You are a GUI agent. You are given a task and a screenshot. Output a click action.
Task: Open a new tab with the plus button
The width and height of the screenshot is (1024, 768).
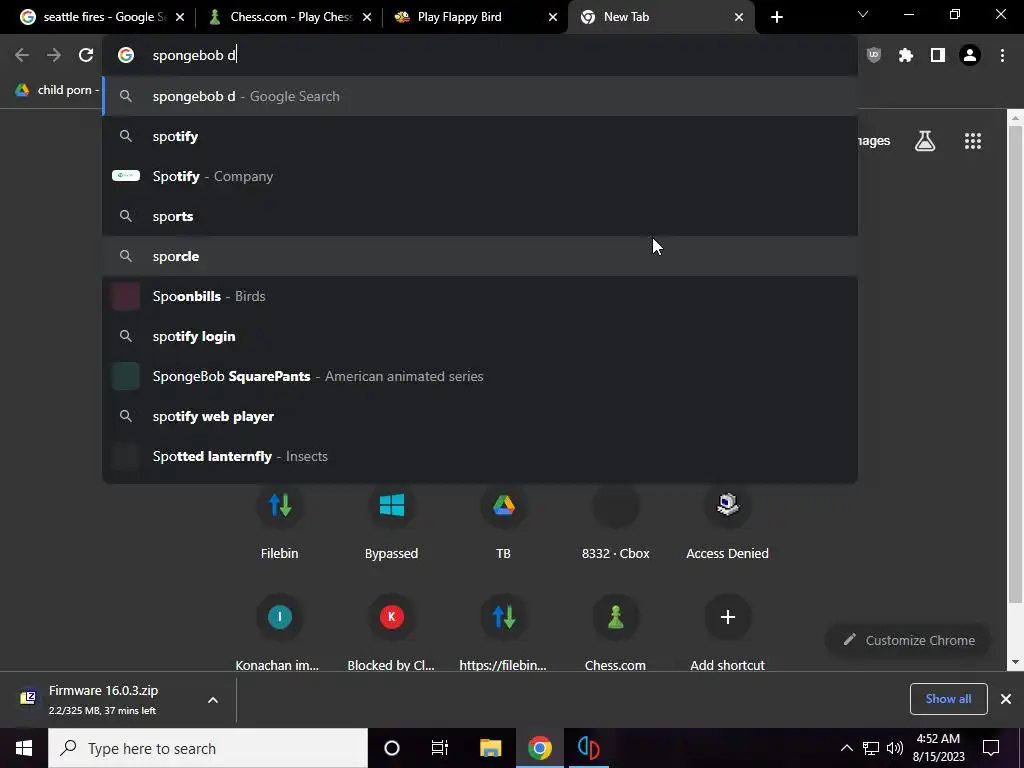[776, 17]
